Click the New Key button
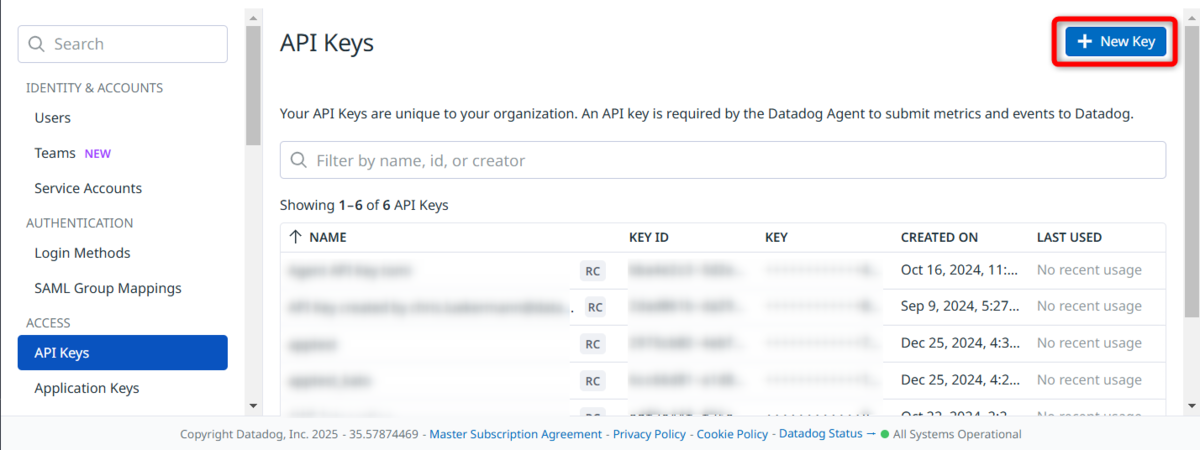Viewport: 1200px width, 450px height. point(1116,42)
